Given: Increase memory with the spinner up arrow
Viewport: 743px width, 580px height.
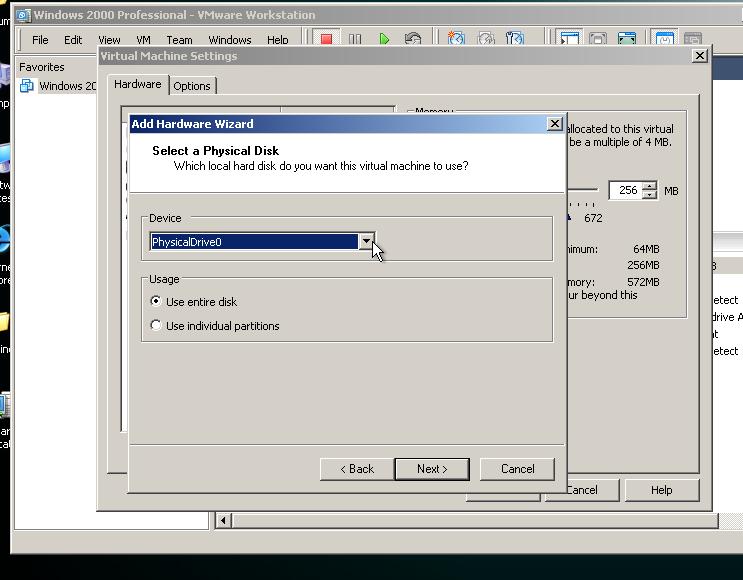Looking at the screenshot, I should [650, 186].
